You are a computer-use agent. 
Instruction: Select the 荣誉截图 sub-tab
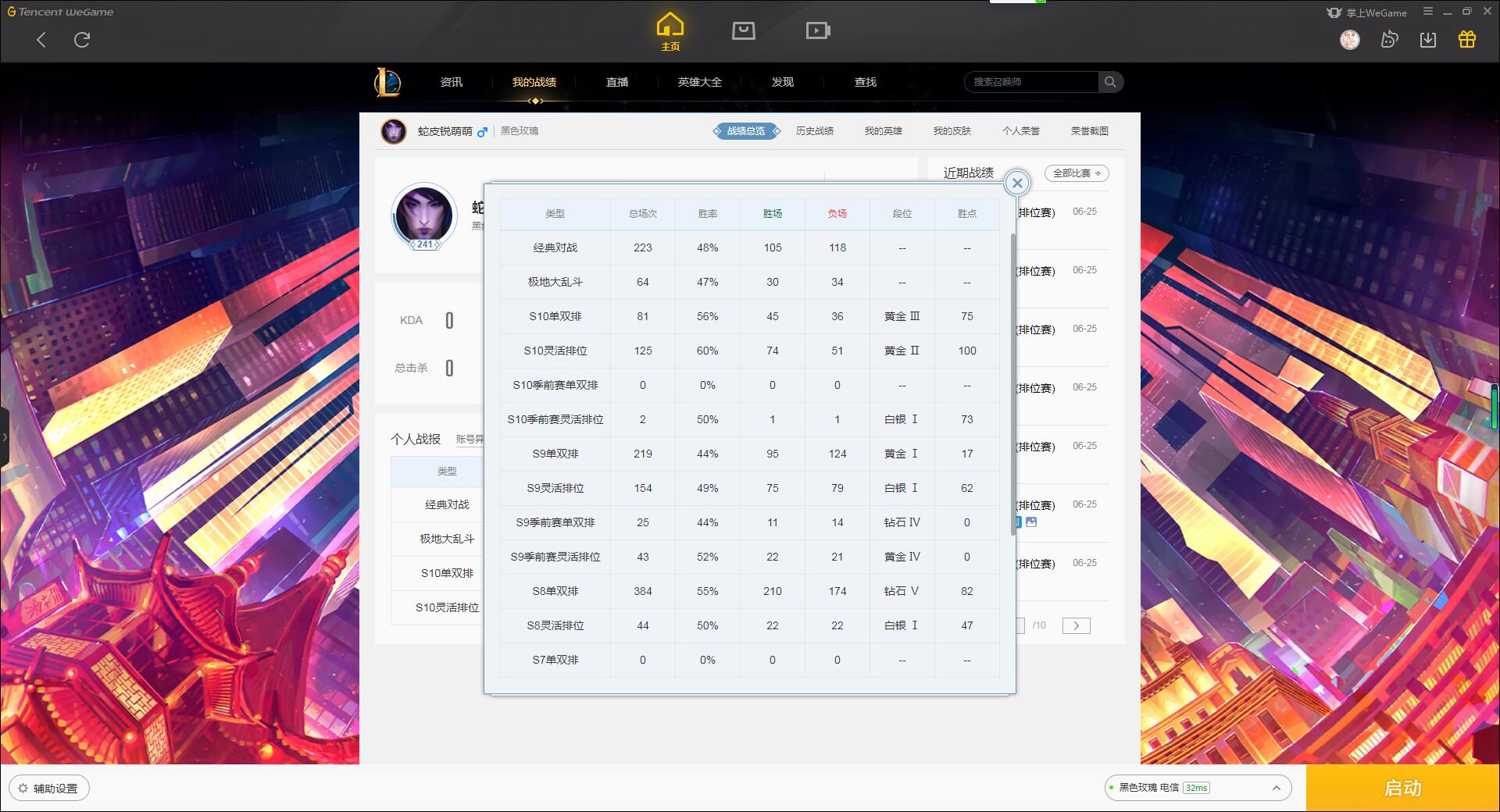[1090, 131]
